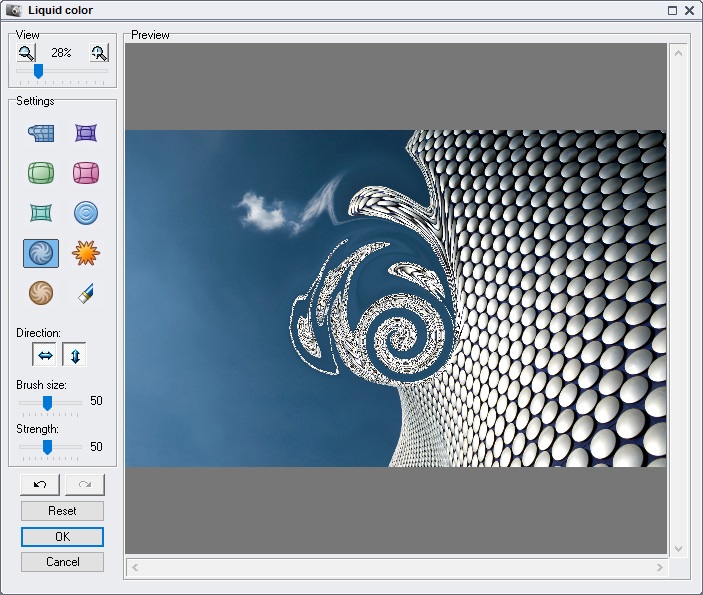The width and height of the screenshot is (703, 595).
Task: Click the Brush size slider handle
Action: click(x=47, y=403)
